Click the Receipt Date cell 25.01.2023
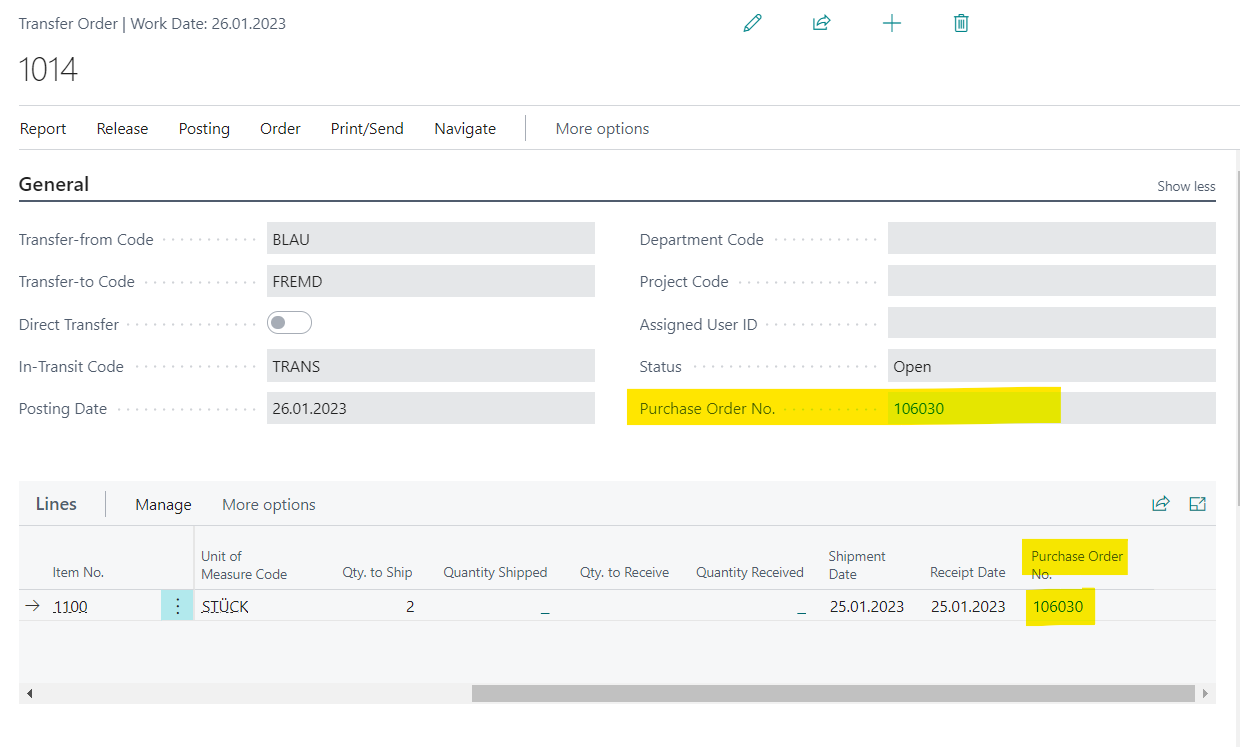 (968, 606)
